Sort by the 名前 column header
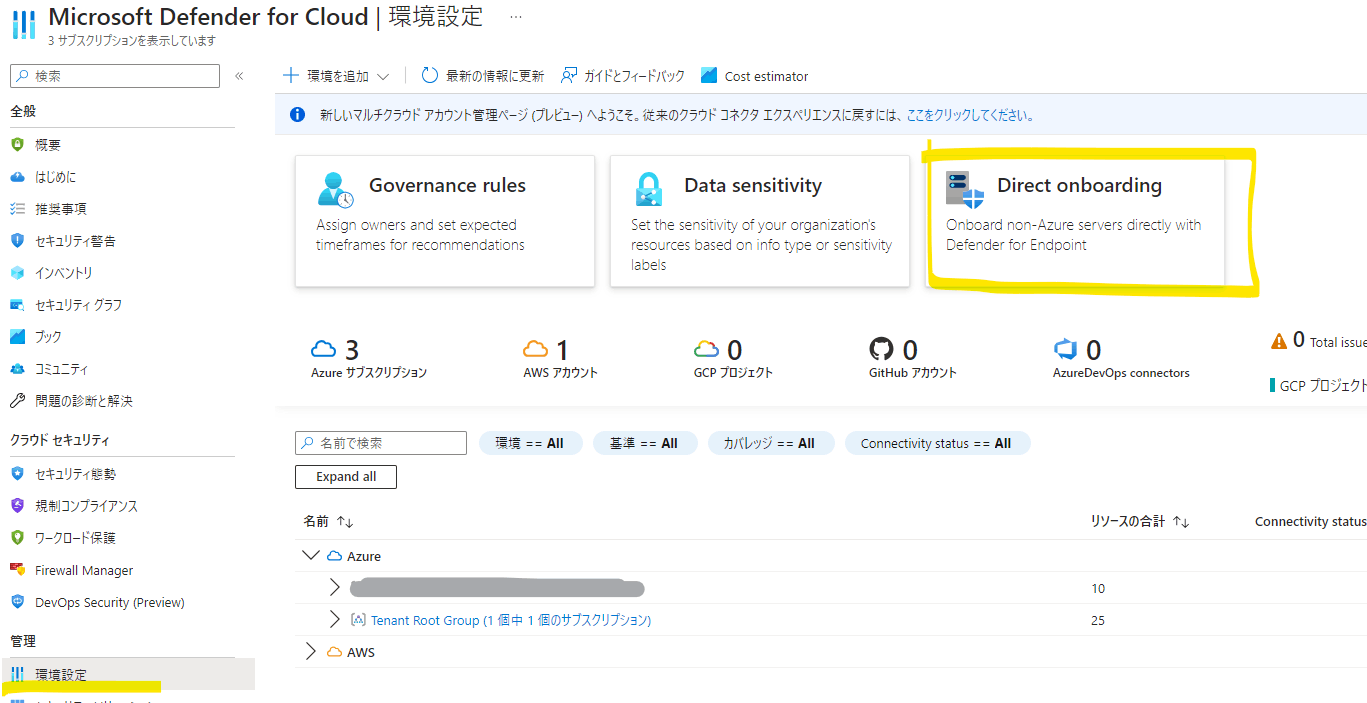The width and height of the screenshot is (1367, 703). pos(329,522)
